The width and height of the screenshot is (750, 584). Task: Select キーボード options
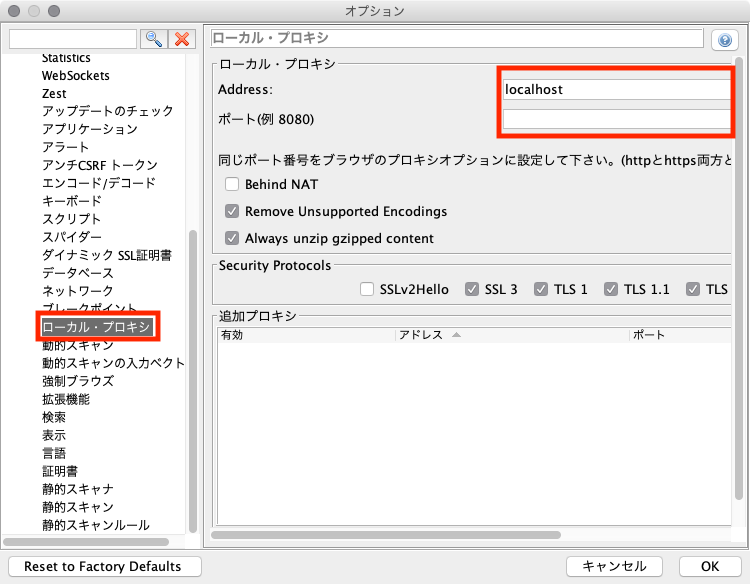72,201
